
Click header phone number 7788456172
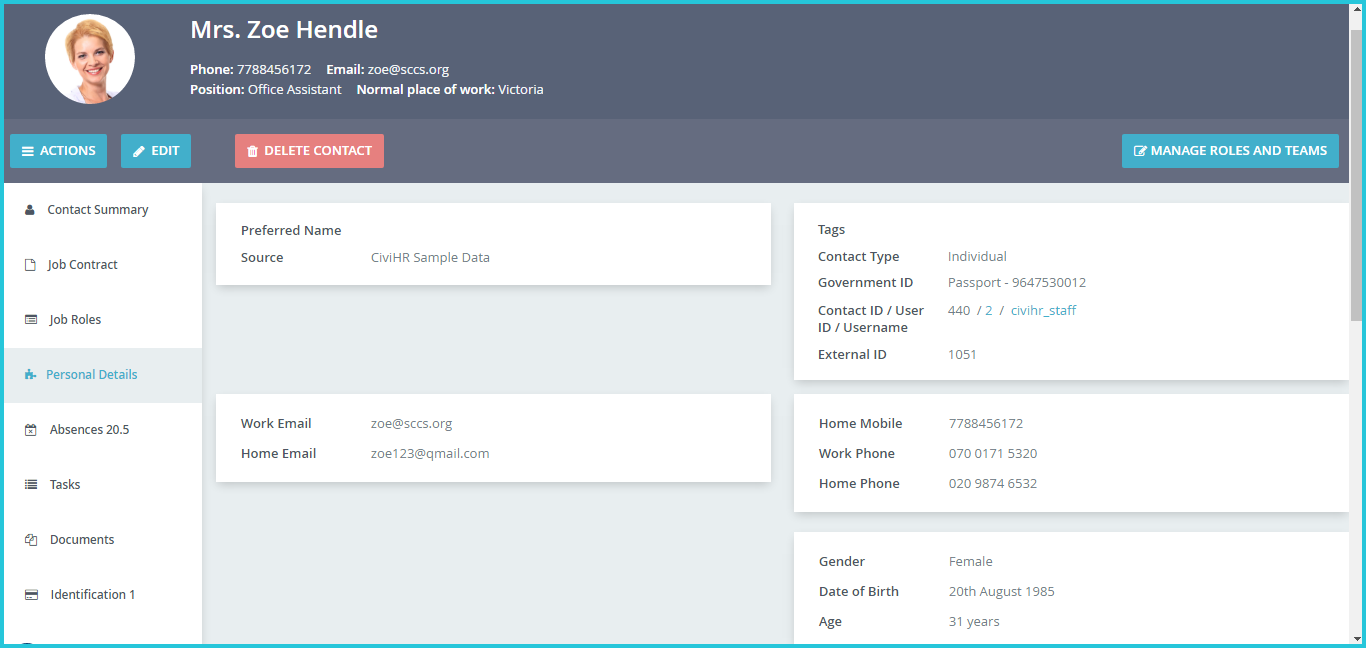coord(274,70)
